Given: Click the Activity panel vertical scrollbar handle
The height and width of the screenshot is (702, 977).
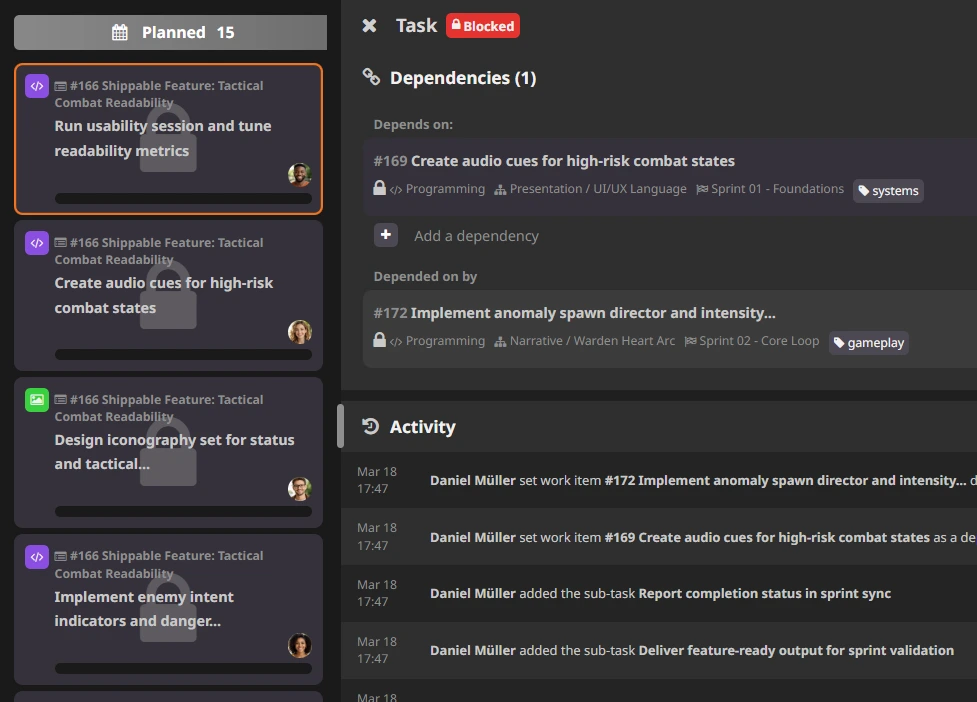Looking at the screenshot, I should pos(341,426).
